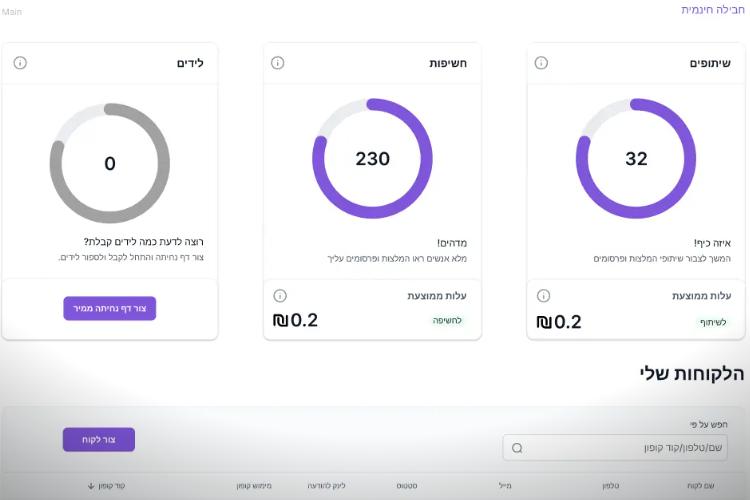Screen dimensions: 750x500
Task: Click the שיתופים progress ring showing 32
Action: point(636,158)
